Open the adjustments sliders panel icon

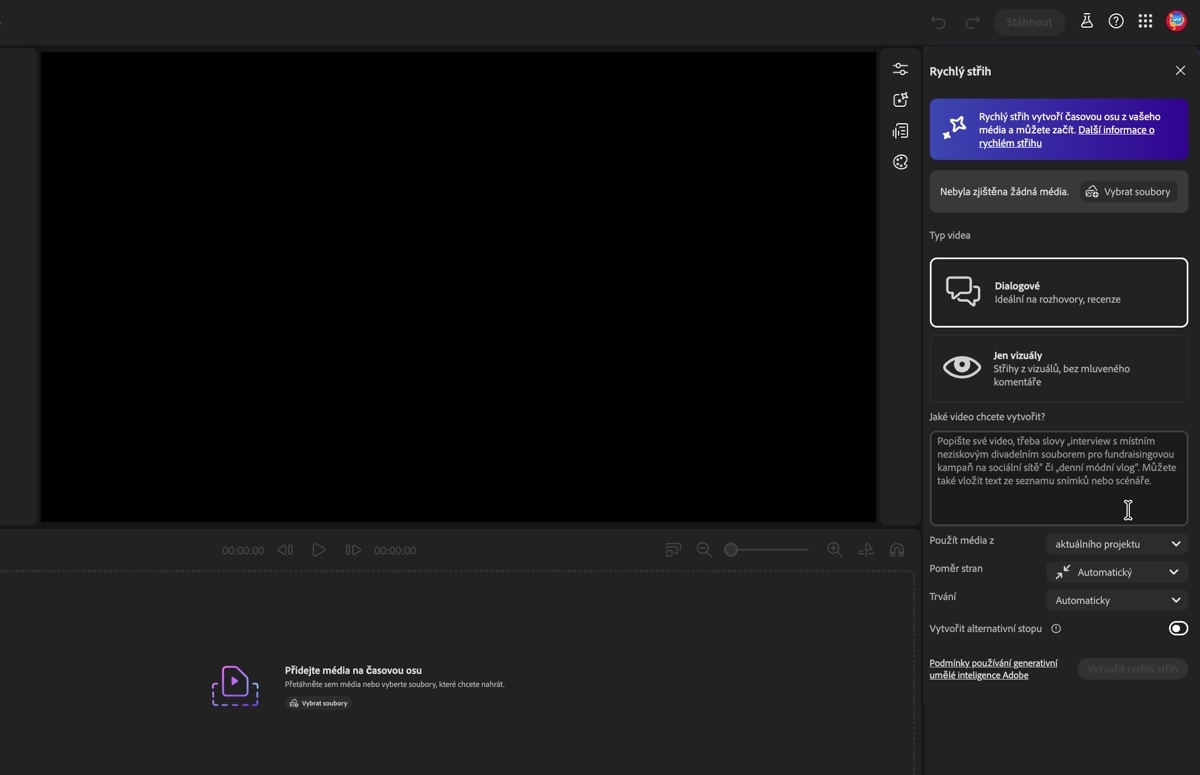point(900,69)
